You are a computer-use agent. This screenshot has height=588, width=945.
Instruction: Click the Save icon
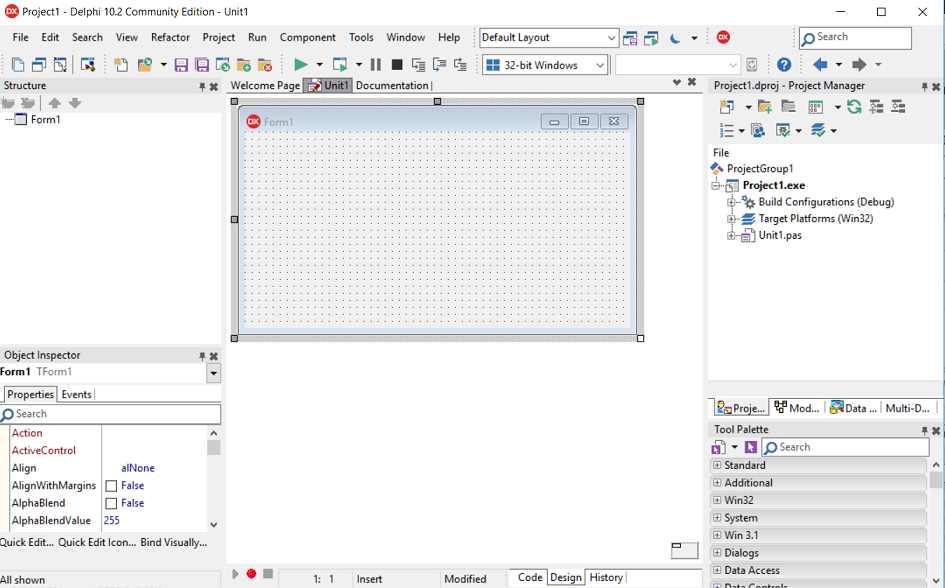click(x=181, y=64)
